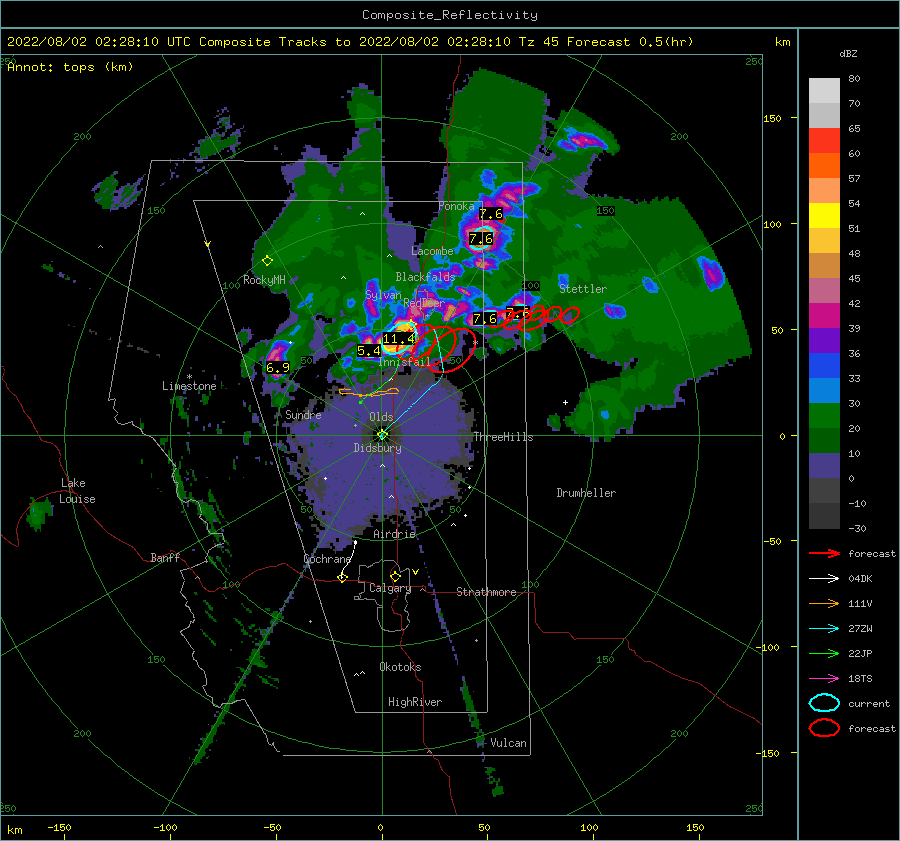Click the RockyMH label
This screenshot has height=841, width=900.
point(264,280)
